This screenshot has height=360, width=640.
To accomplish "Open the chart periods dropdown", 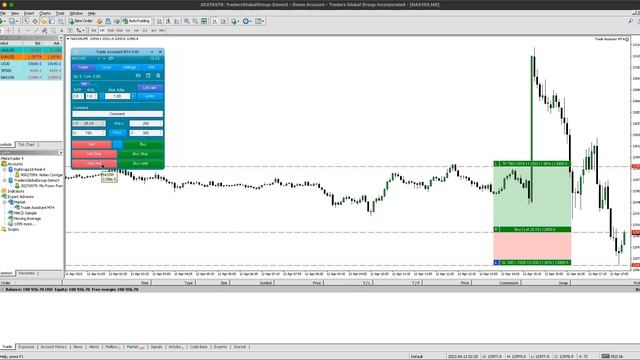I will tap(247, 21).
